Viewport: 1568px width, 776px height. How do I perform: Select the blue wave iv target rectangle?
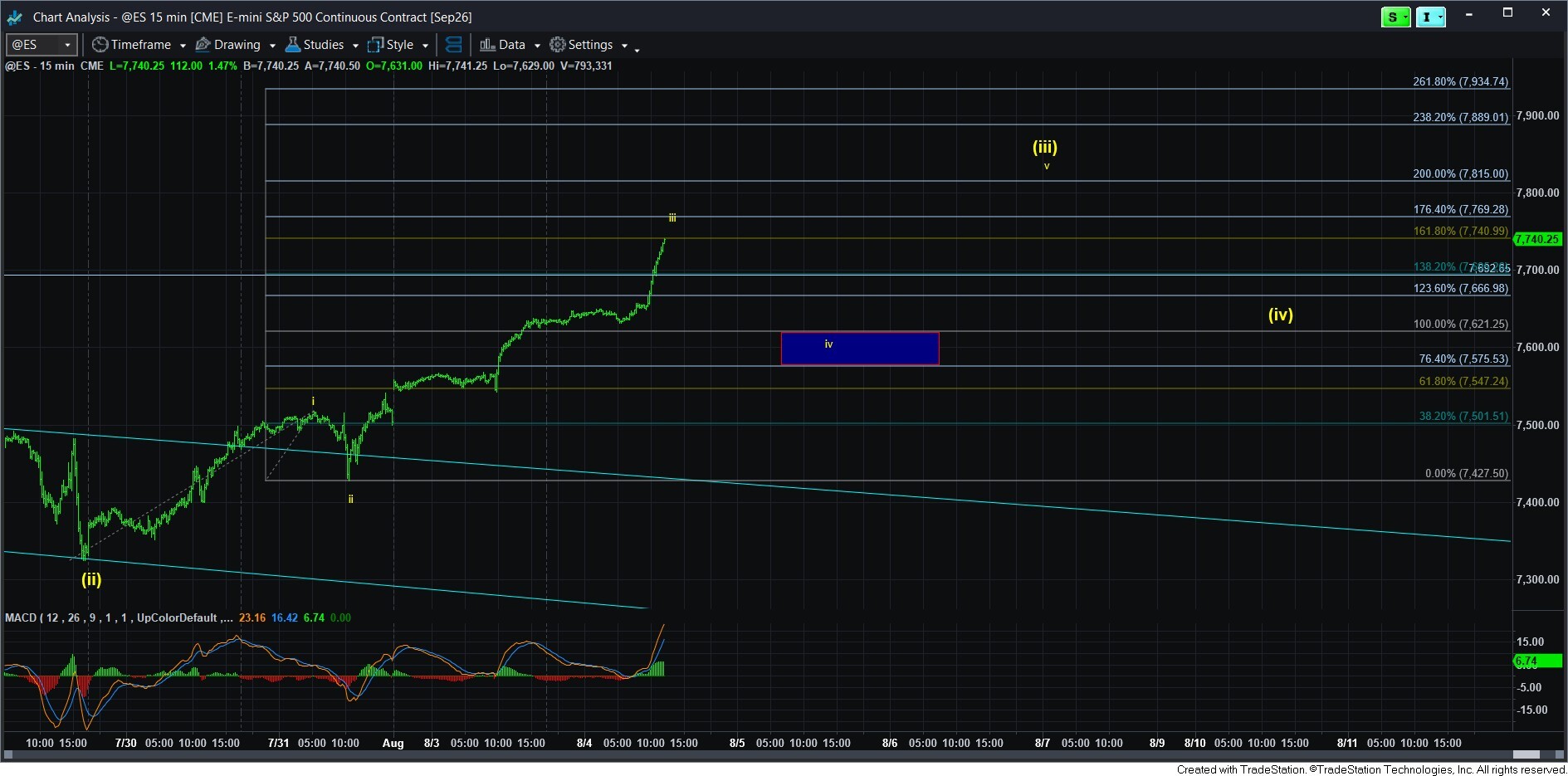[x=860, y=349]
